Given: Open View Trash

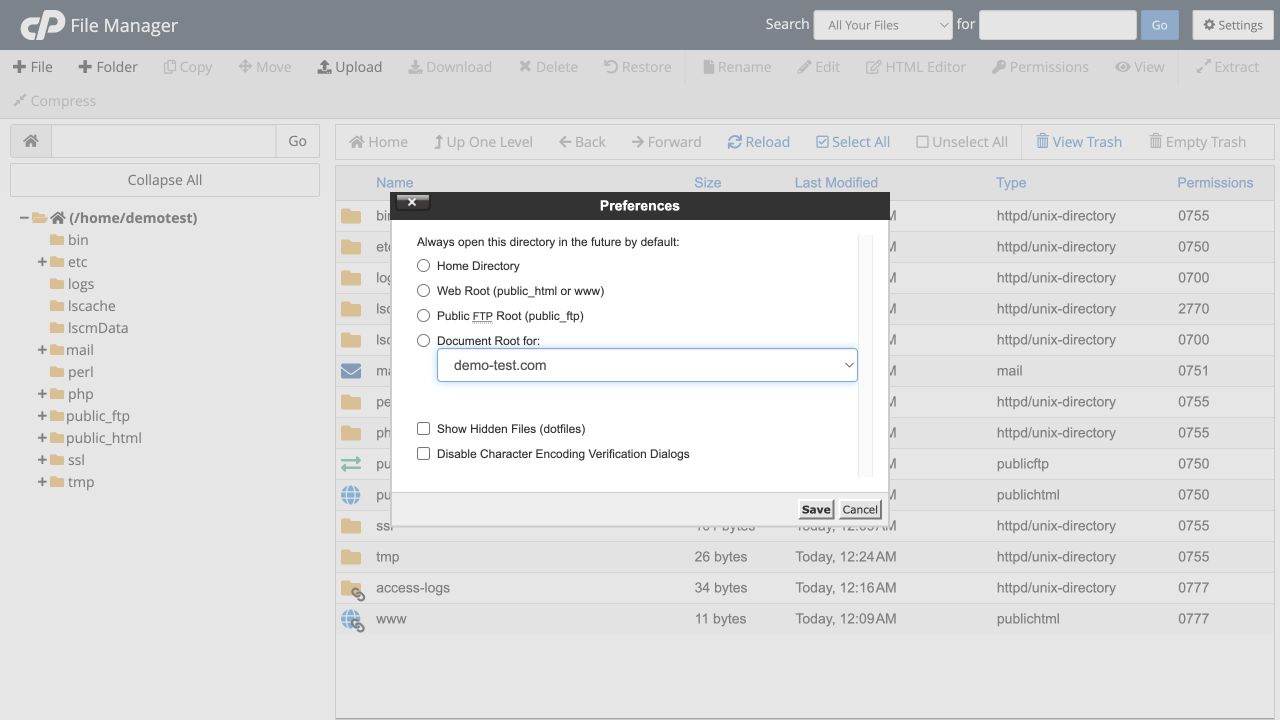Looking at the screenshot, I should (1079, 142).
